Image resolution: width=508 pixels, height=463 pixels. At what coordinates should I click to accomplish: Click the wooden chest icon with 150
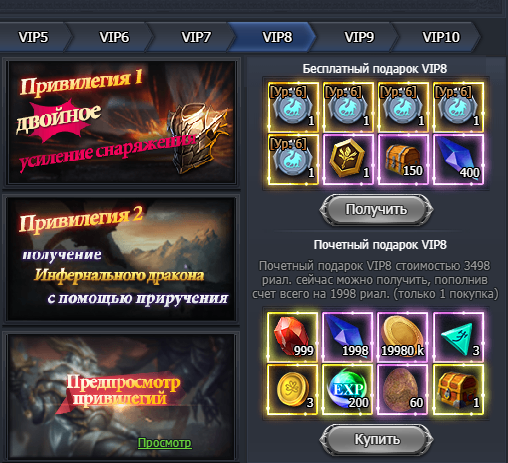[403, 159]
